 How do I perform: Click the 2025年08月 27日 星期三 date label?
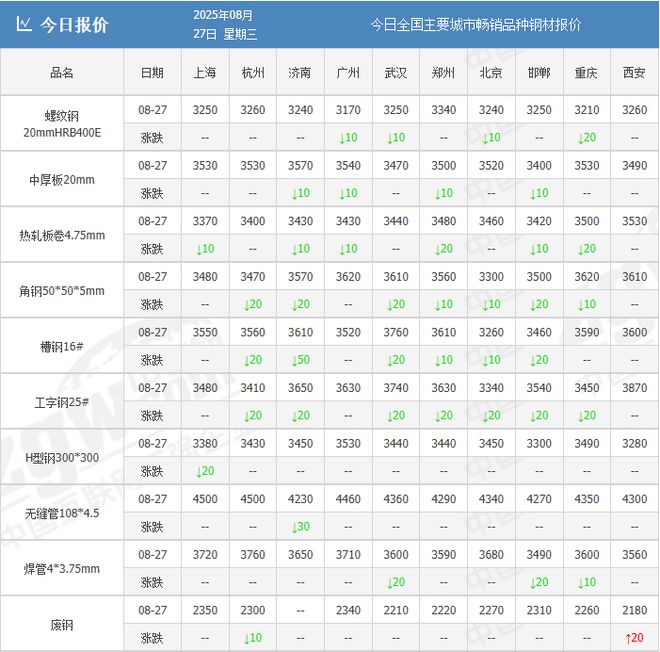coord(224,25)
